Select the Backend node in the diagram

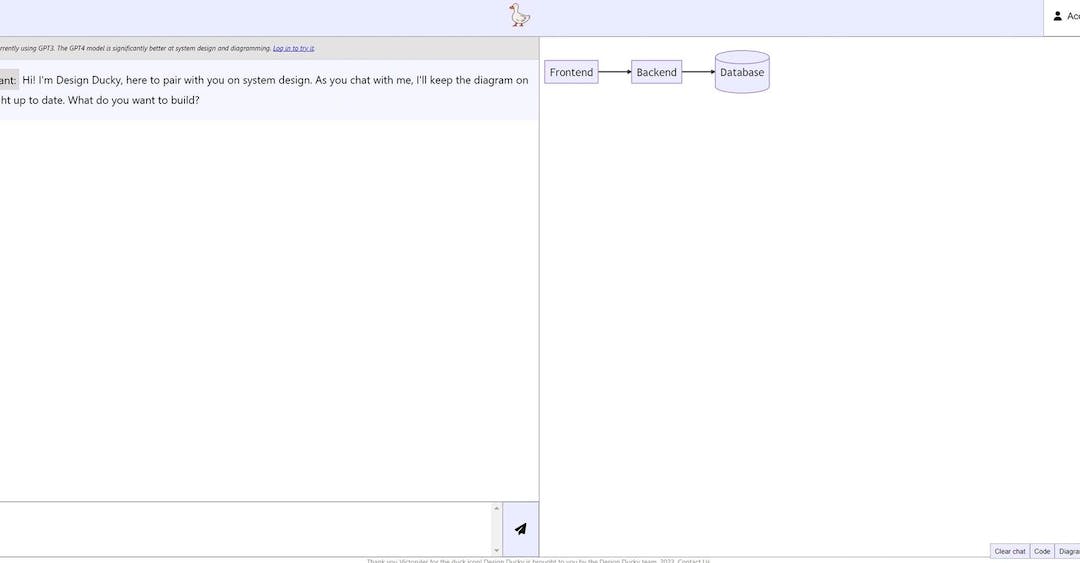click(x=656, y=72)
